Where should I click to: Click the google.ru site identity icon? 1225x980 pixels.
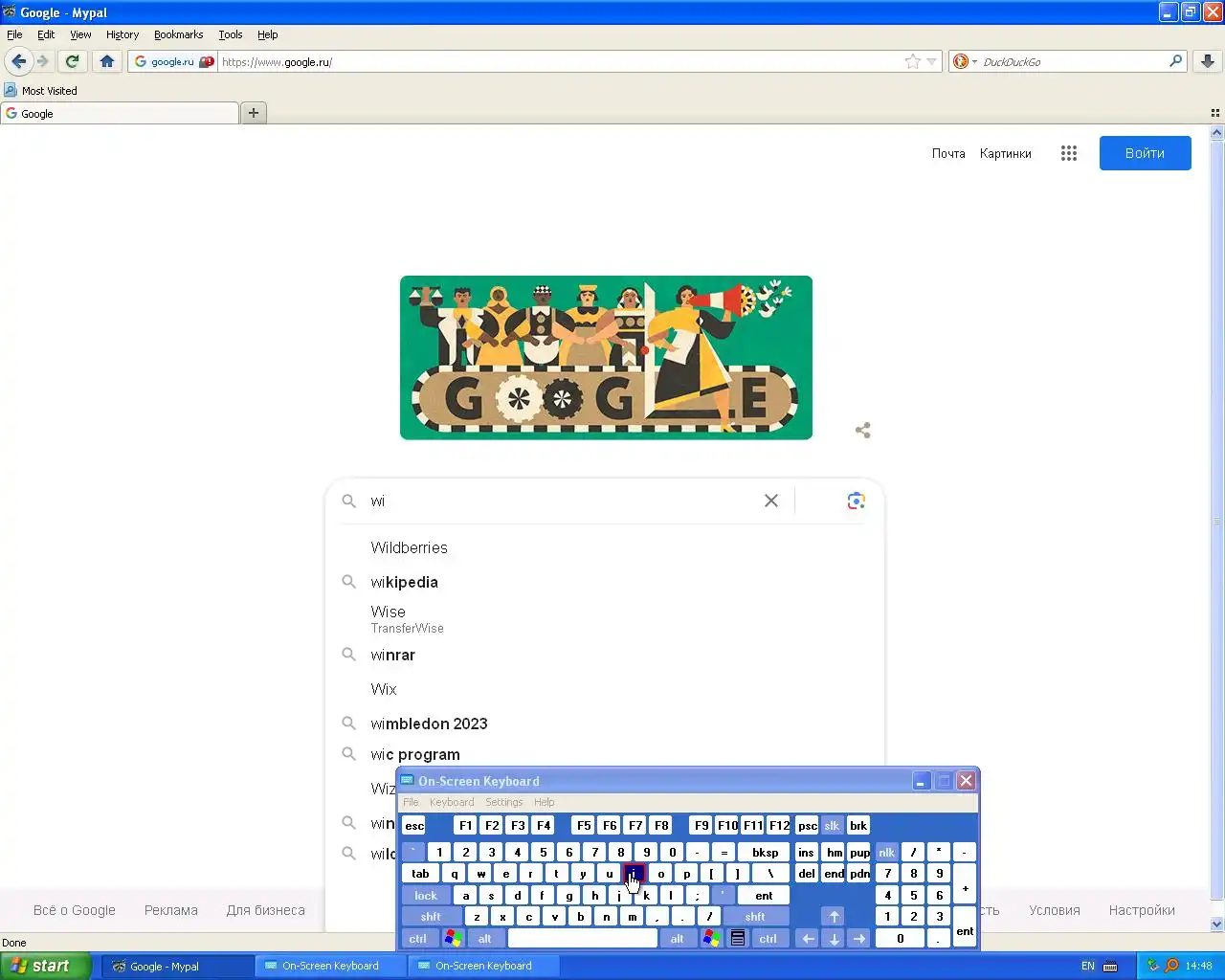pyautogui.click(x=172, y=61)
